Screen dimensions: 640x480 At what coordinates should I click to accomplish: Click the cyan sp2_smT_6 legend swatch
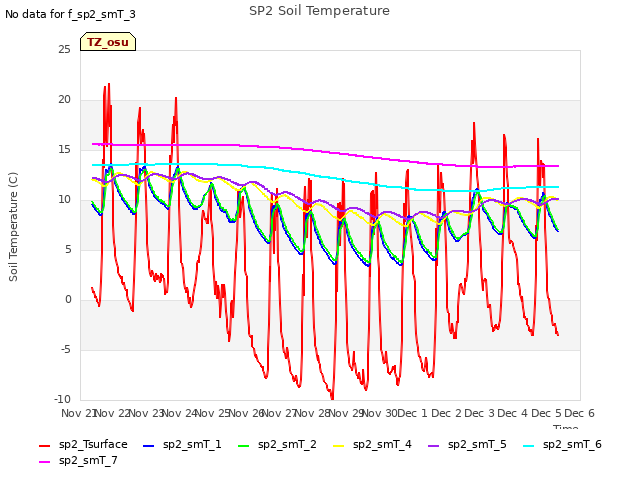tap(528, 446)
